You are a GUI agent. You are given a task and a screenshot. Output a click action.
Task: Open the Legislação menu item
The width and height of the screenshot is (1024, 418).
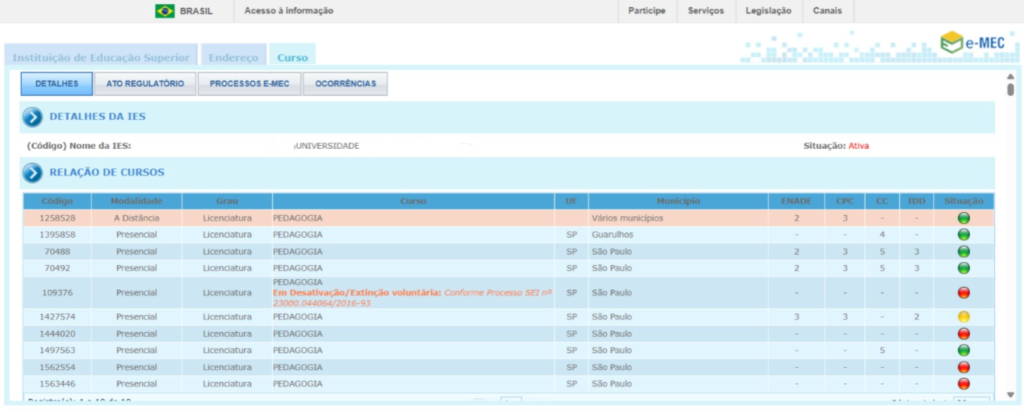[x=768, y=11]
